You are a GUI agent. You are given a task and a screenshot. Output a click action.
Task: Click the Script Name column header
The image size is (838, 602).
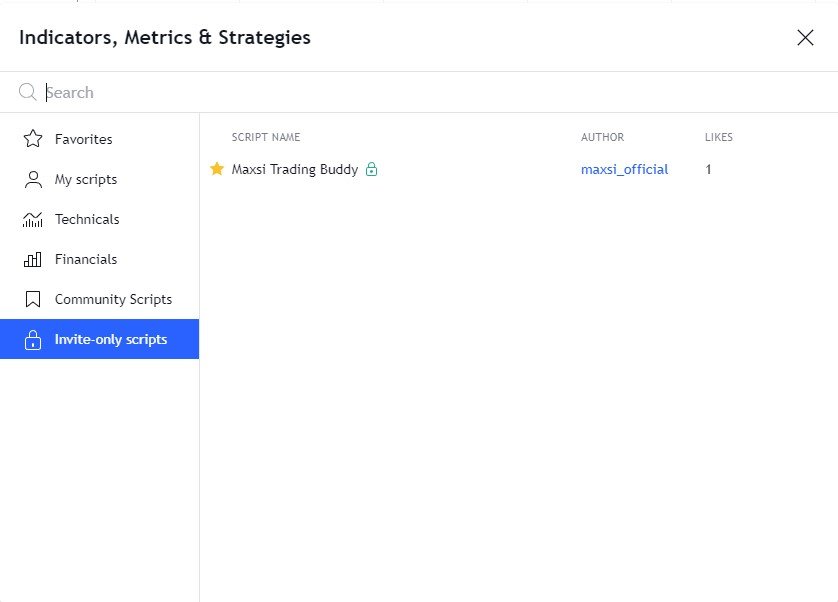click(x=266, y=137)
